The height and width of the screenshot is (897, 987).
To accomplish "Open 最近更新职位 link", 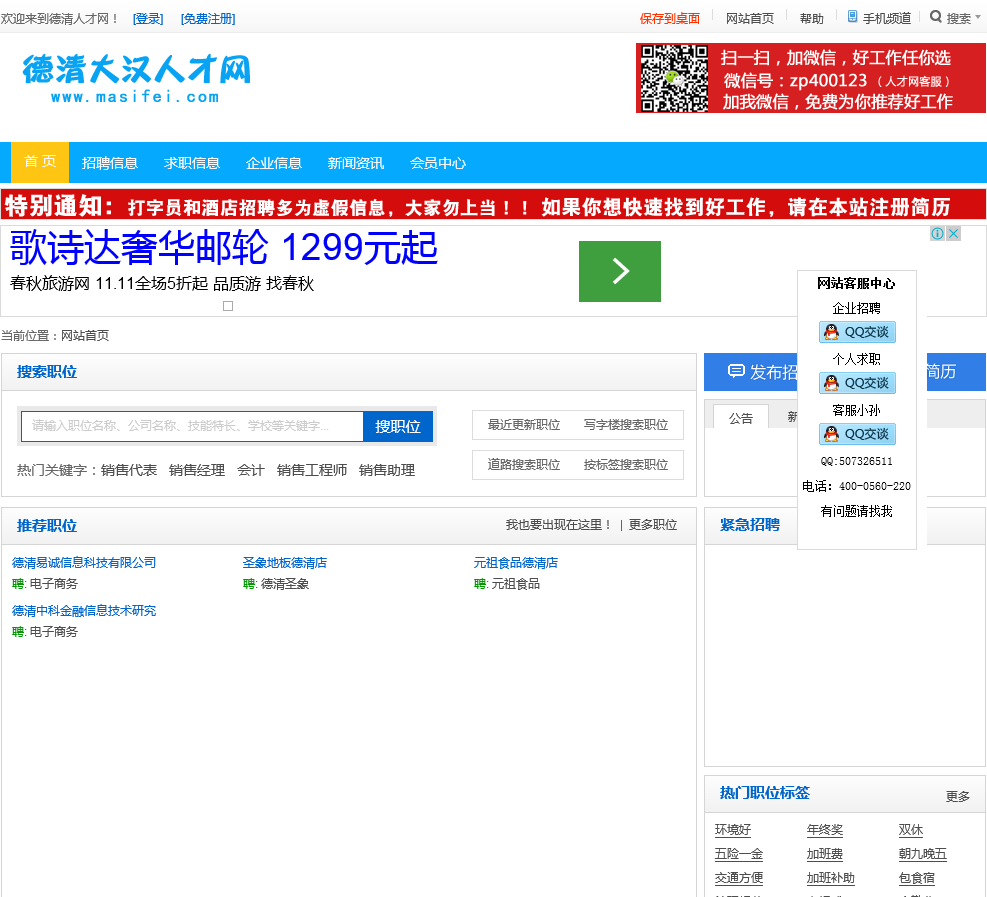I will [x=524, y=425].
